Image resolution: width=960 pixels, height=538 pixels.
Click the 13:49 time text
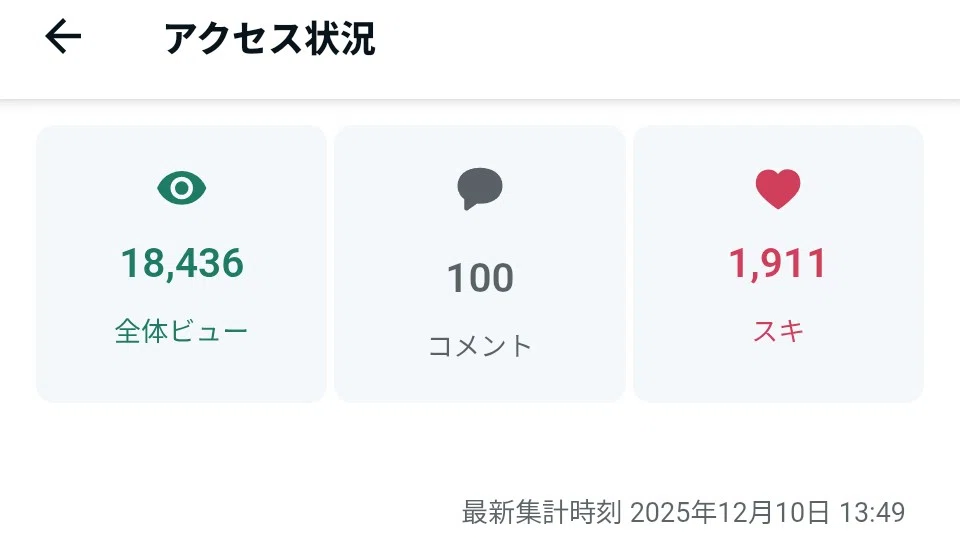point(872,512)
